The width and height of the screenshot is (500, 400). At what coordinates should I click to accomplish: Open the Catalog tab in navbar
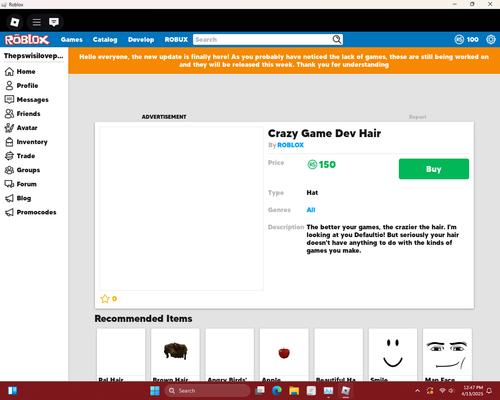105,40
